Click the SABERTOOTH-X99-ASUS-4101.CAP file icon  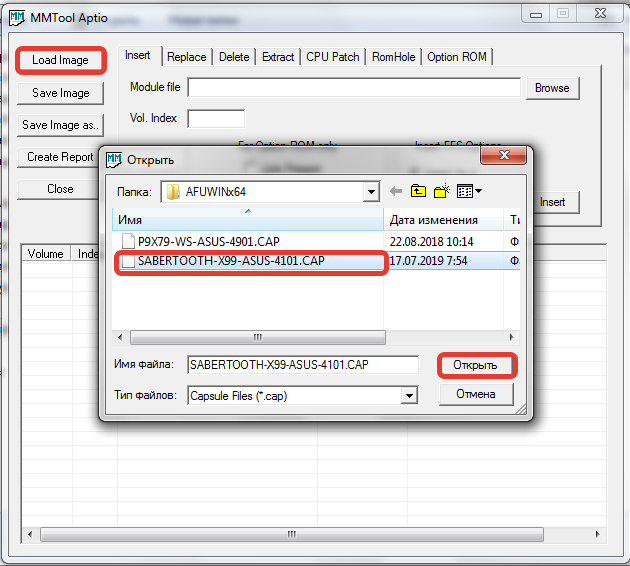coord(128,261)
